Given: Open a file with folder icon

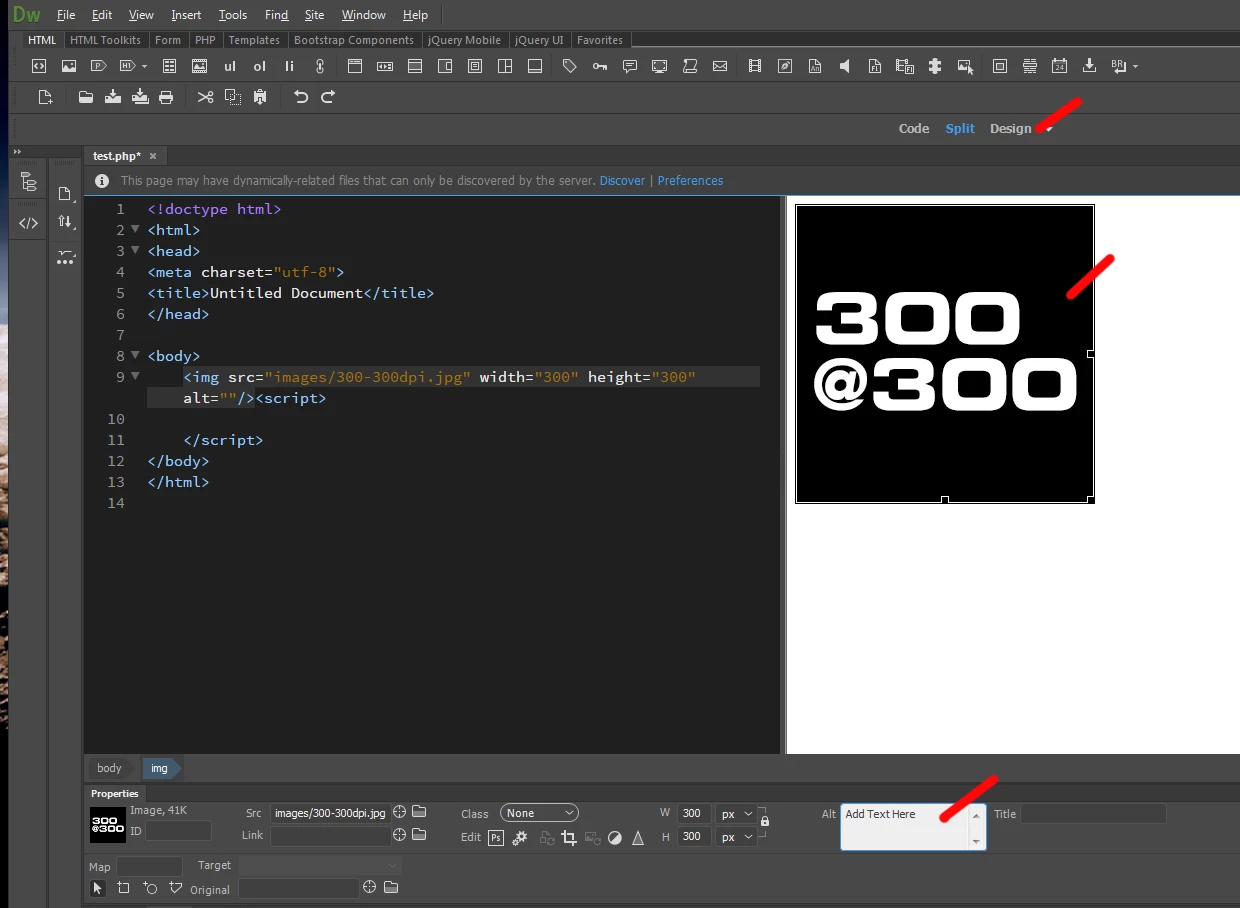Looking at the screenshot, I should point(86,97).
